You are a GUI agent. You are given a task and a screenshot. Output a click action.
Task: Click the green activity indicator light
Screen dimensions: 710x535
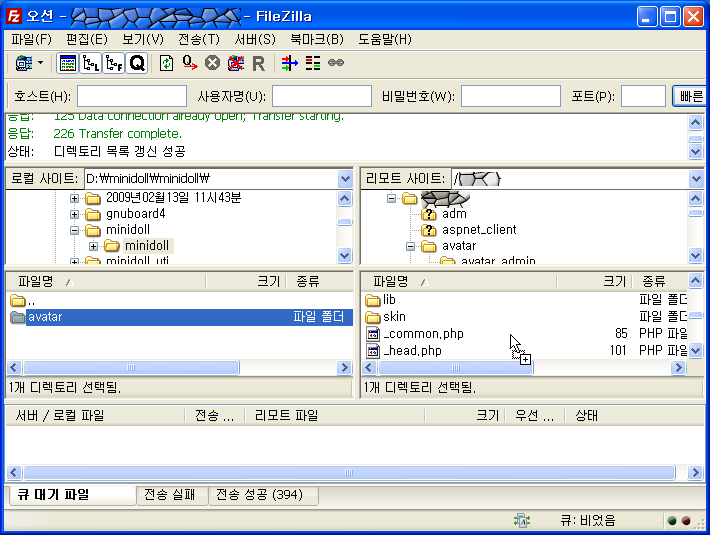tap(672, 521)
